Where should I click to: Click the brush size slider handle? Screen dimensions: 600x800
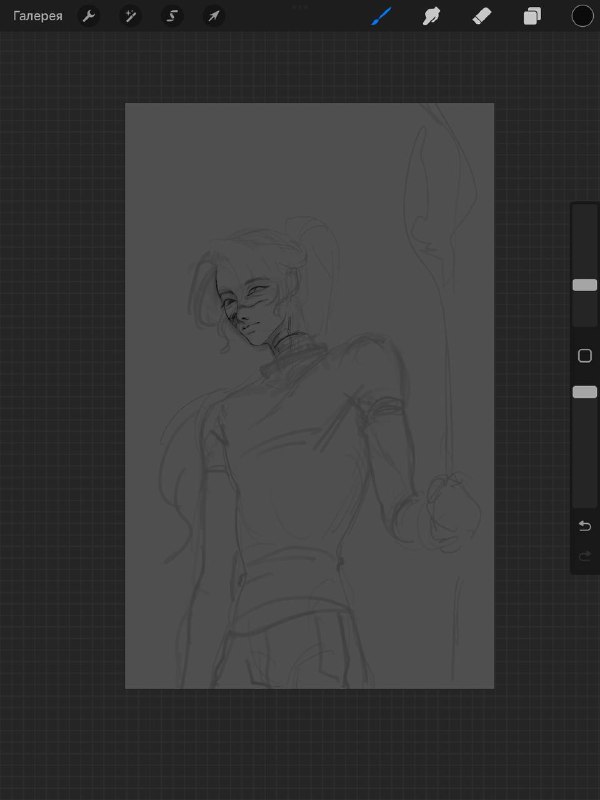(x=585, y=285)
